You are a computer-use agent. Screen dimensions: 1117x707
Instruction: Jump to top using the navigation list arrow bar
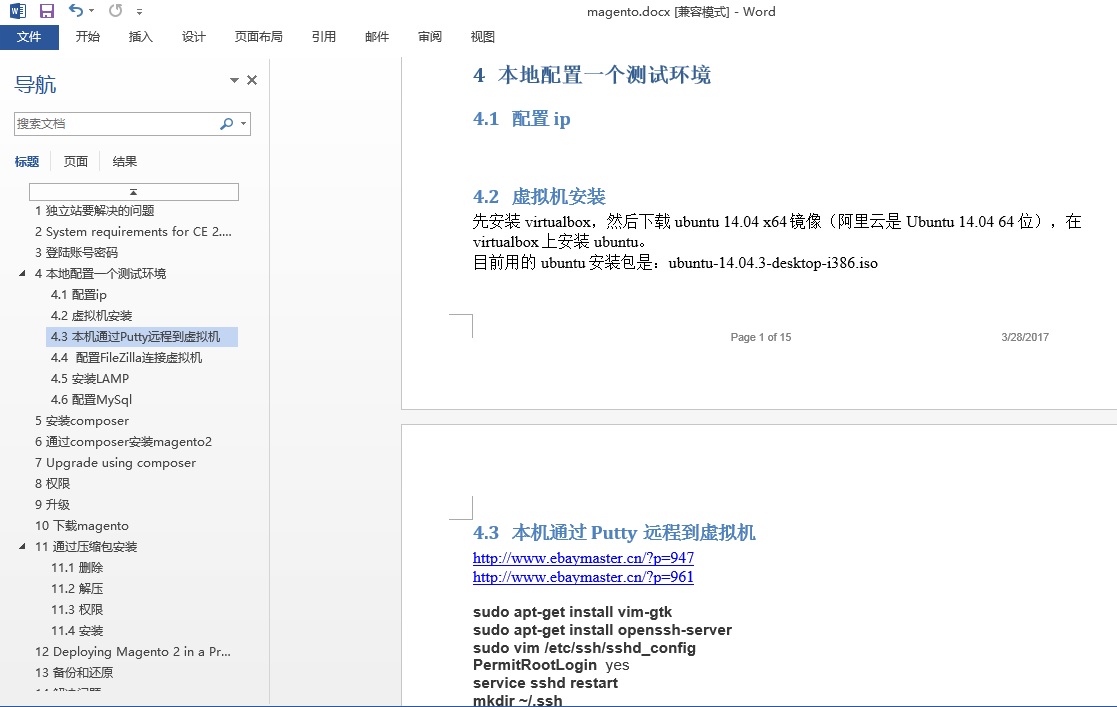[x=133, y=191]
